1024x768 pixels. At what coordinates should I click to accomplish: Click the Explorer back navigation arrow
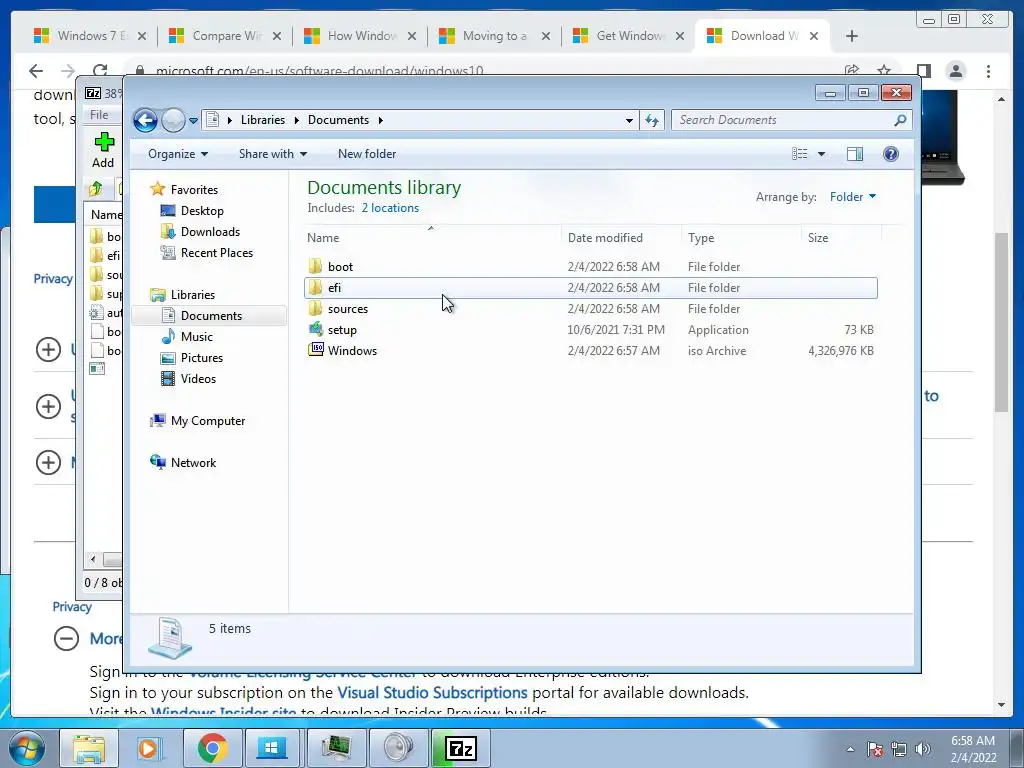(145, 120)
